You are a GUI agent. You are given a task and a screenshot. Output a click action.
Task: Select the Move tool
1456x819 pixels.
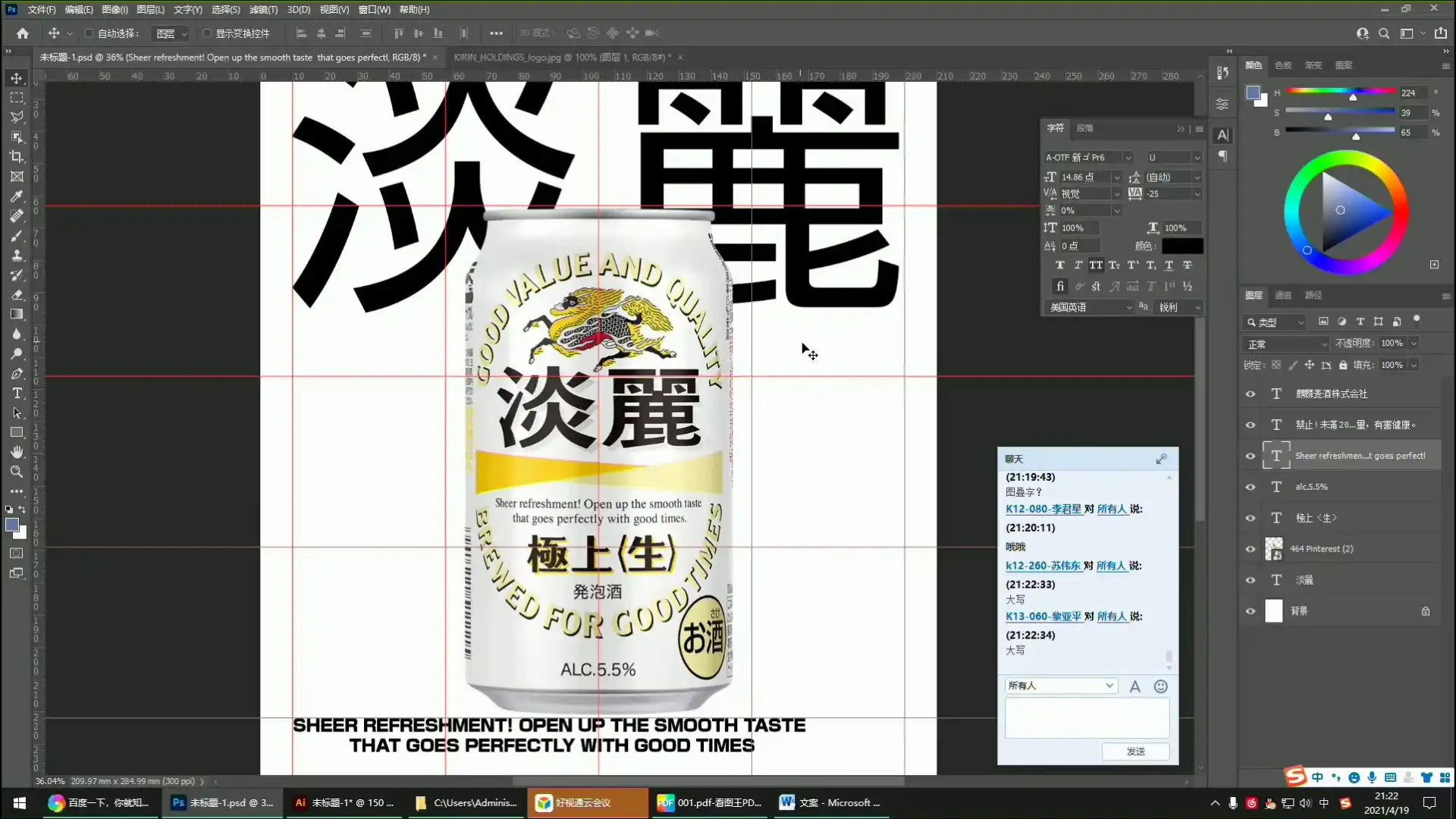[x=16, y=77]
